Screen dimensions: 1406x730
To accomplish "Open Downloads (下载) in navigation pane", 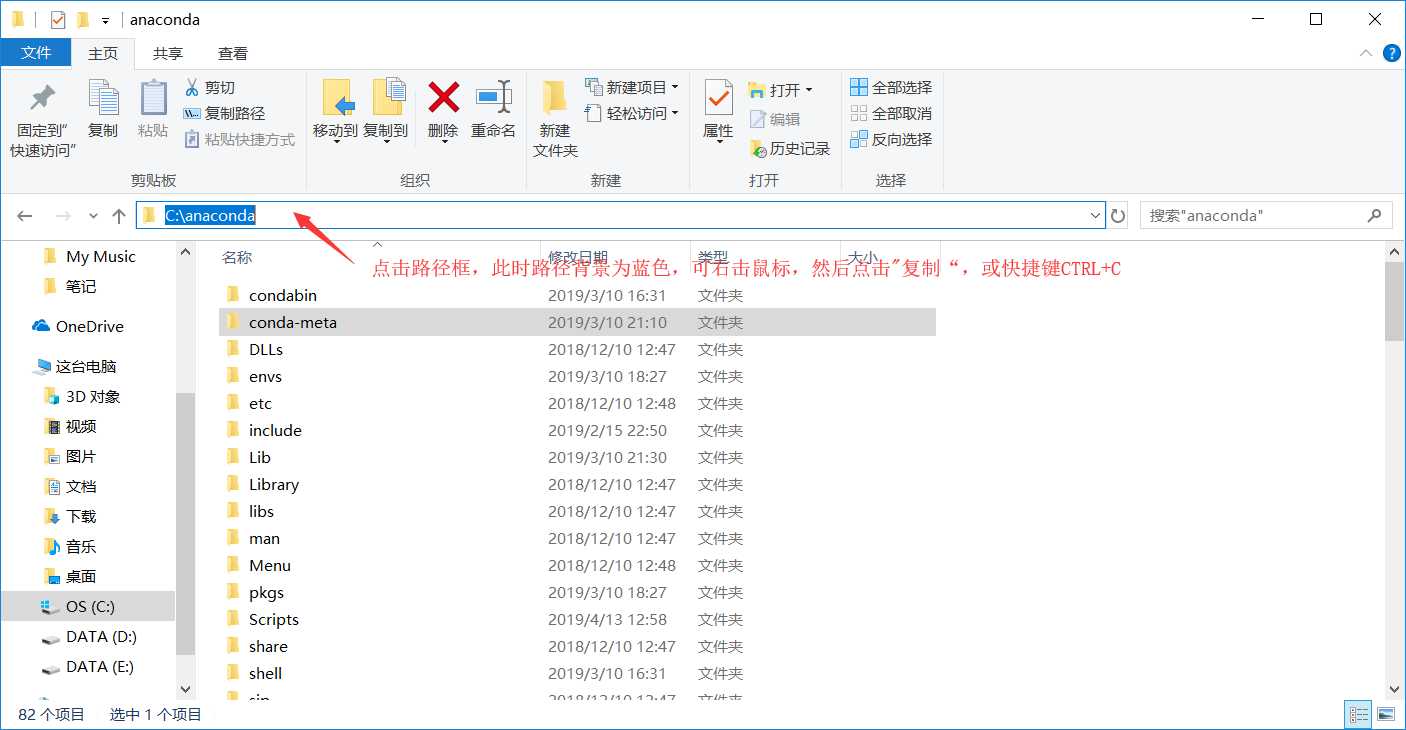I will coord(81,516).
